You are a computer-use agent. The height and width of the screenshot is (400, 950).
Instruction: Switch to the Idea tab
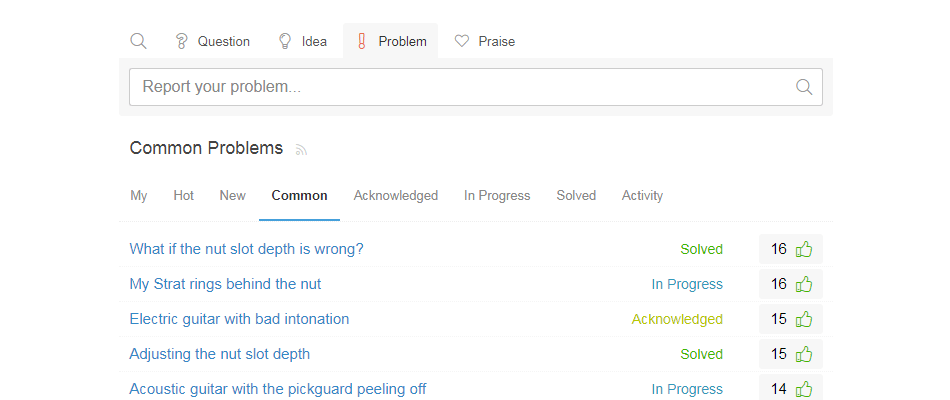302,41
